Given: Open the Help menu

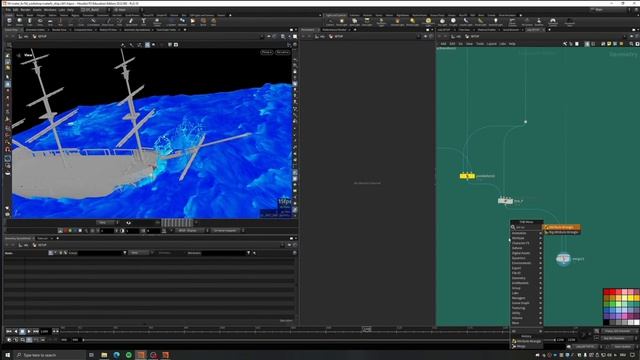Looking at the screenshot, I should (x=71, y=10).
